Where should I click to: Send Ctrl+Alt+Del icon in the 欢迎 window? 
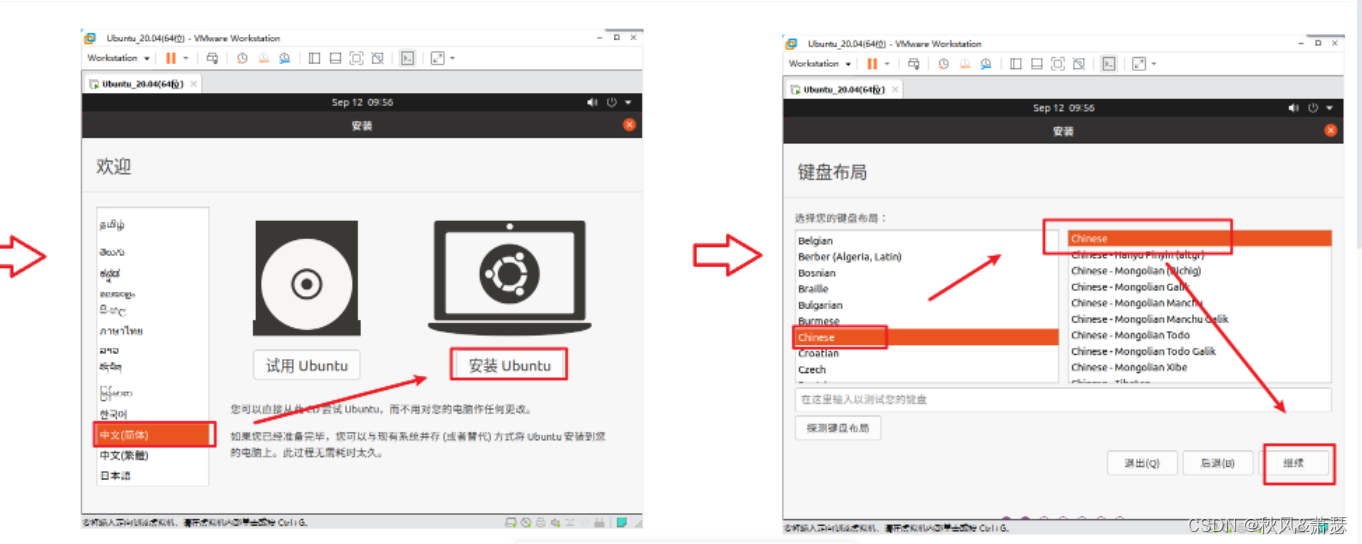point(212,58)
